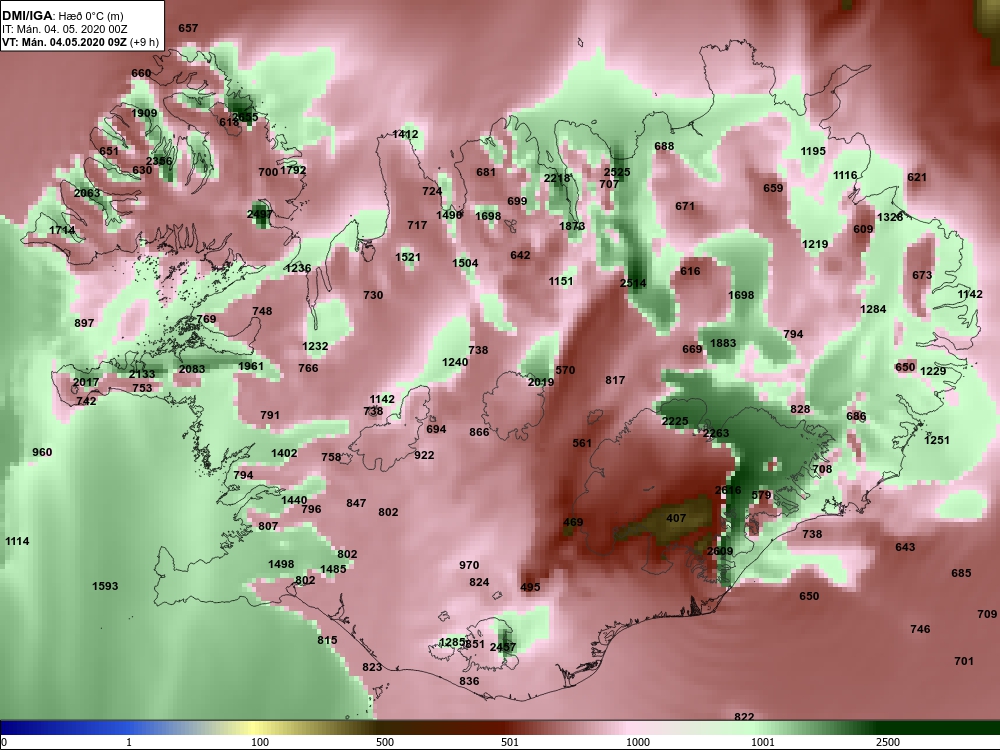Click the valid time line 'VT: Mán. 04.05.2020 09Z'
1000x750 pixels.
(64, 42)
